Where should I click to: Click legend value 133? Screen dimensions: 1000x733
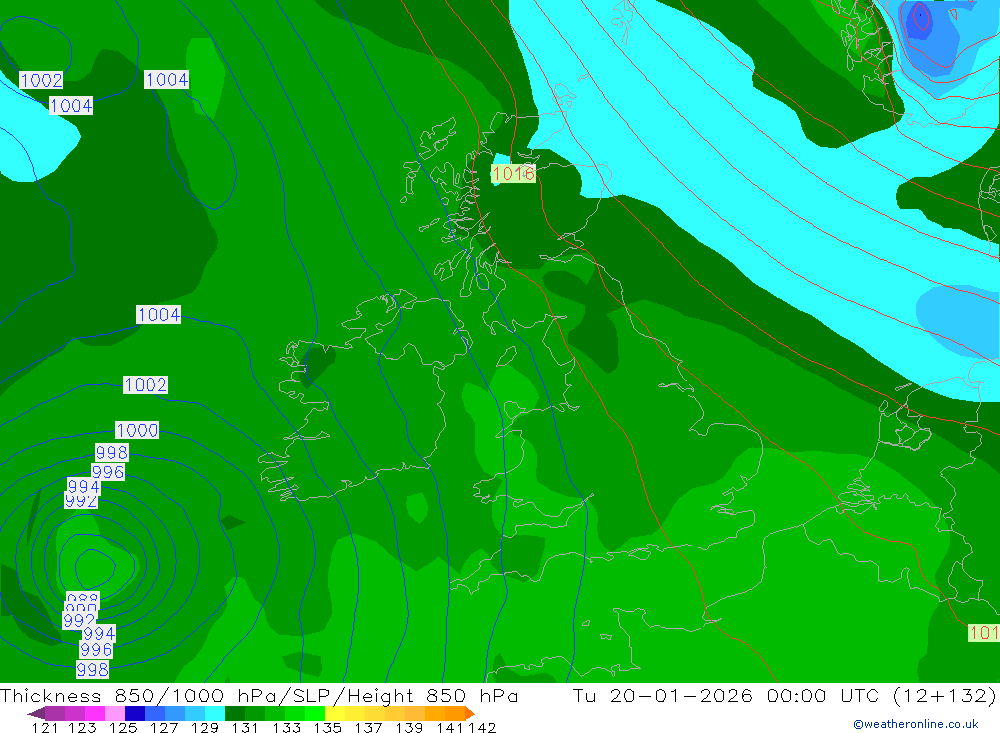pos(286,727)
